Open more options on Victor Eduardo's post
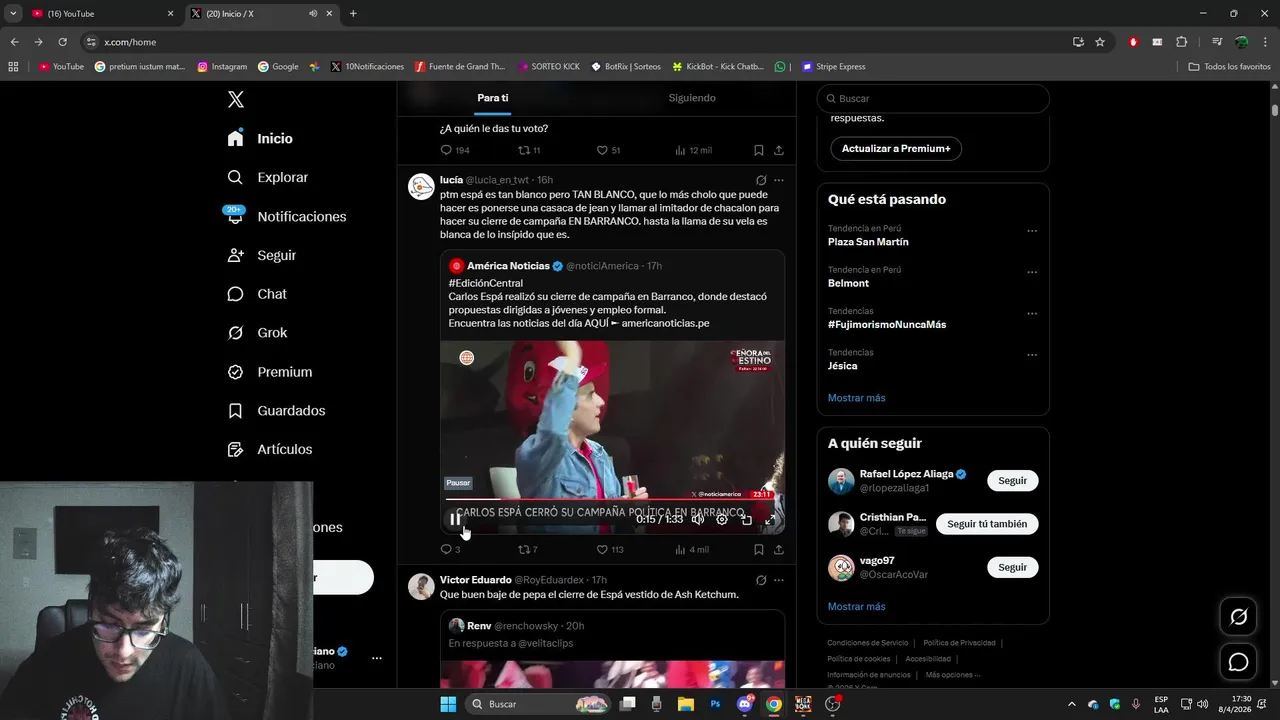The image size is (1280, 720). click(x=779, y=580)
